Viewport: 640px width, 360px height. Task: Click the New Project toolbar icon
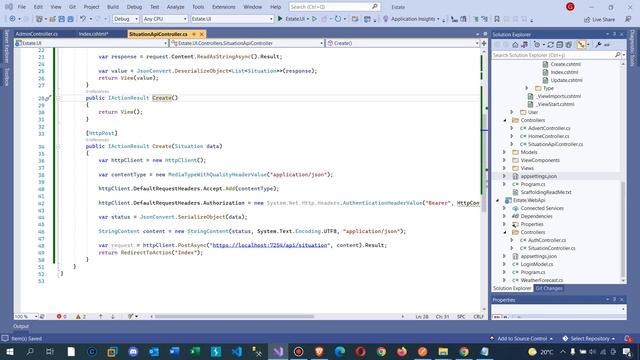pos(39,19)
